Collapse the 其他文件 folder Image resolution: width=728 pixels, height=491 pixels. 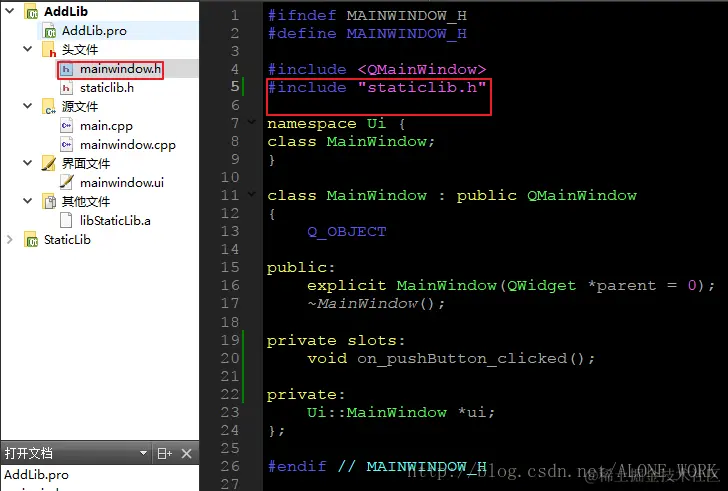click(x=28, y=200)
